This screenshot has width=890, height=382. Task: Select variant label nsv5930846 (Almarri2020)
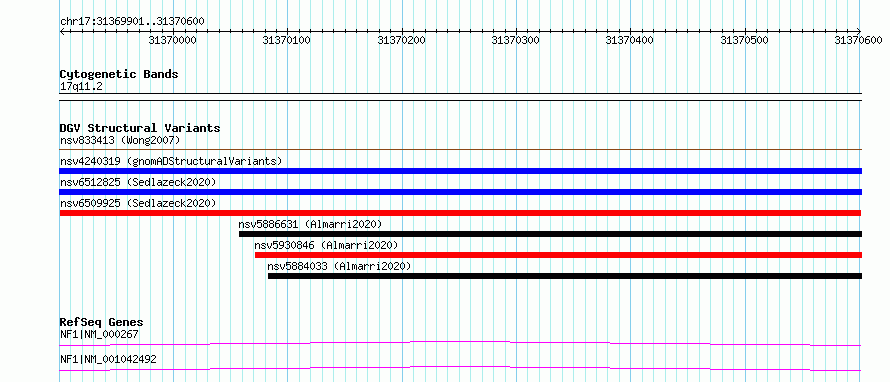pyautogui.click(x=326, y=245)
